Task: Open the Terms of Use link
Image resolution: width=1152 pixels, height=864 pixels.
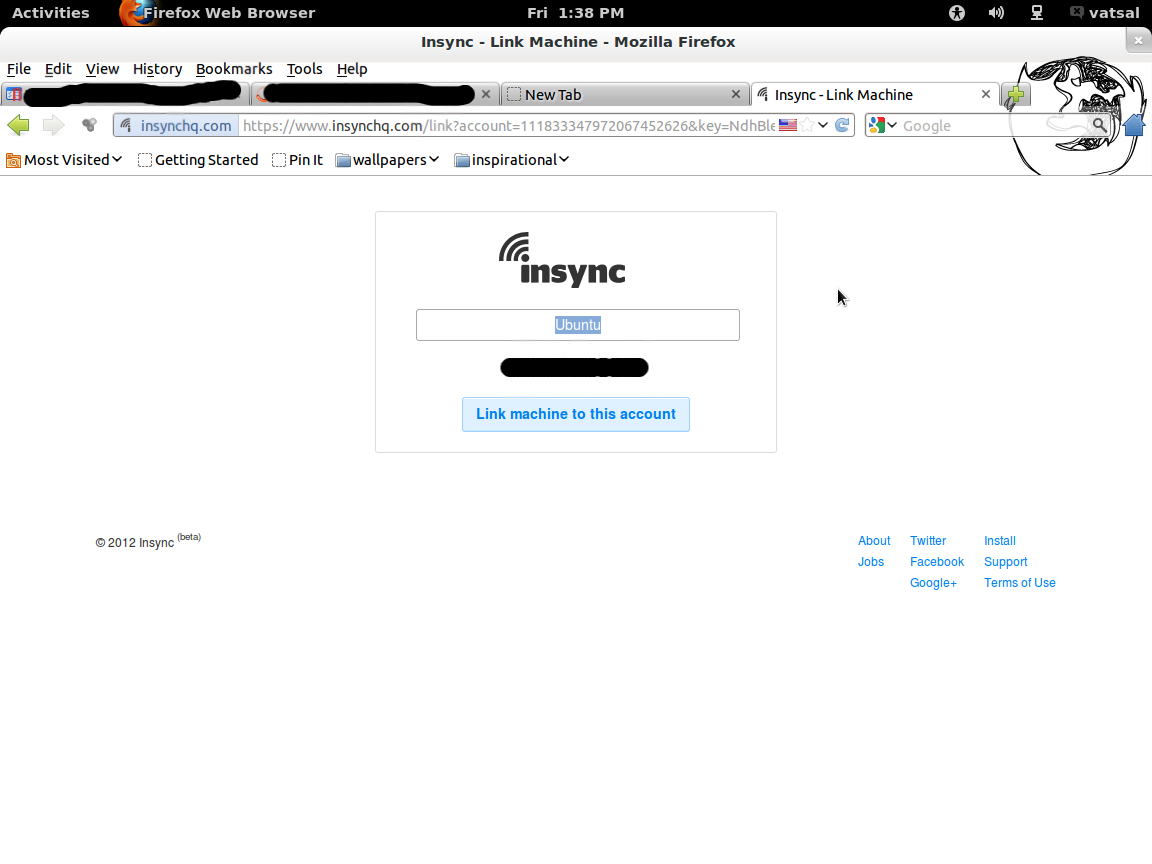Action: point(1019,582)
